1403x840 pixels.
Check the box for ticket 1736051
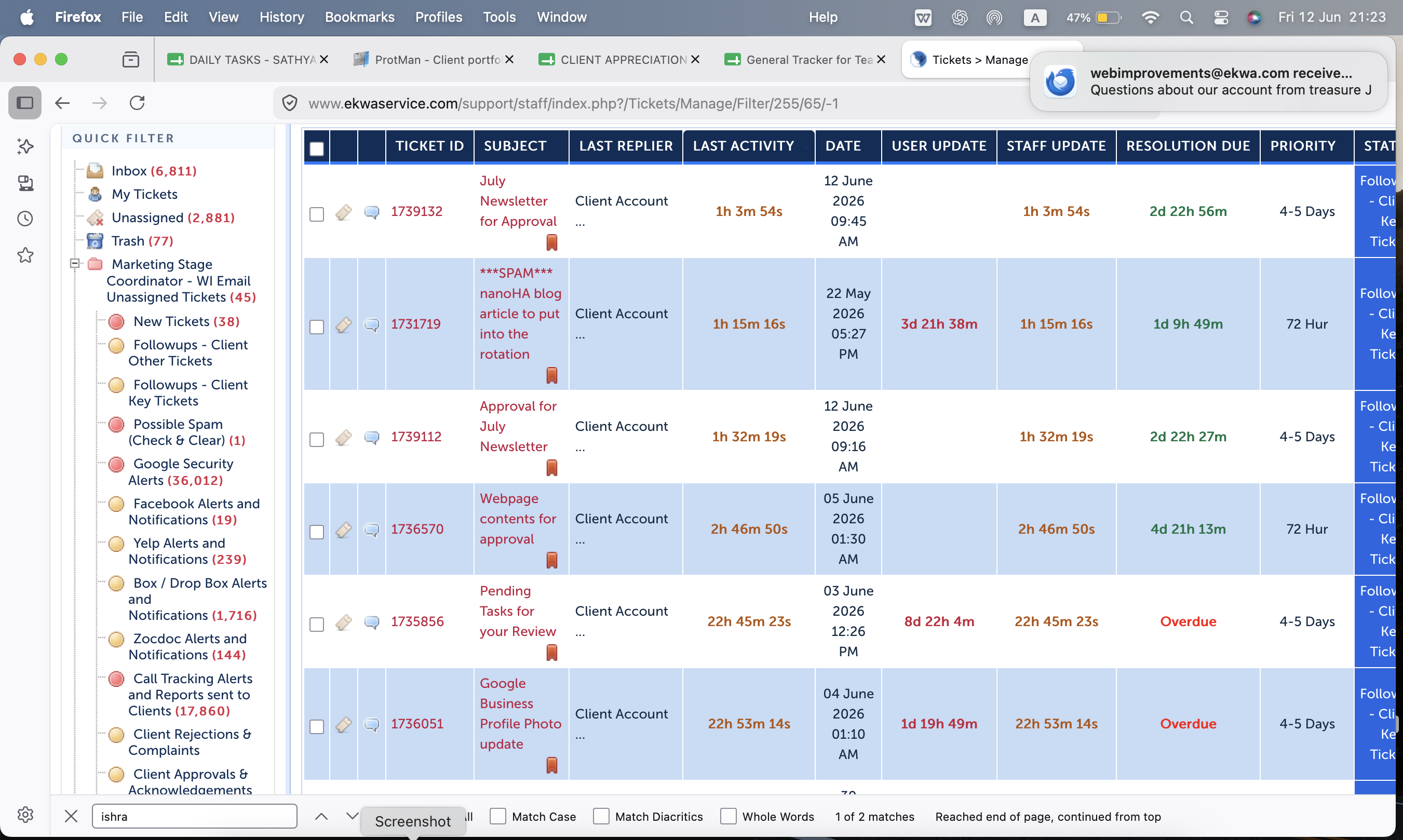[x=317, y=727]
